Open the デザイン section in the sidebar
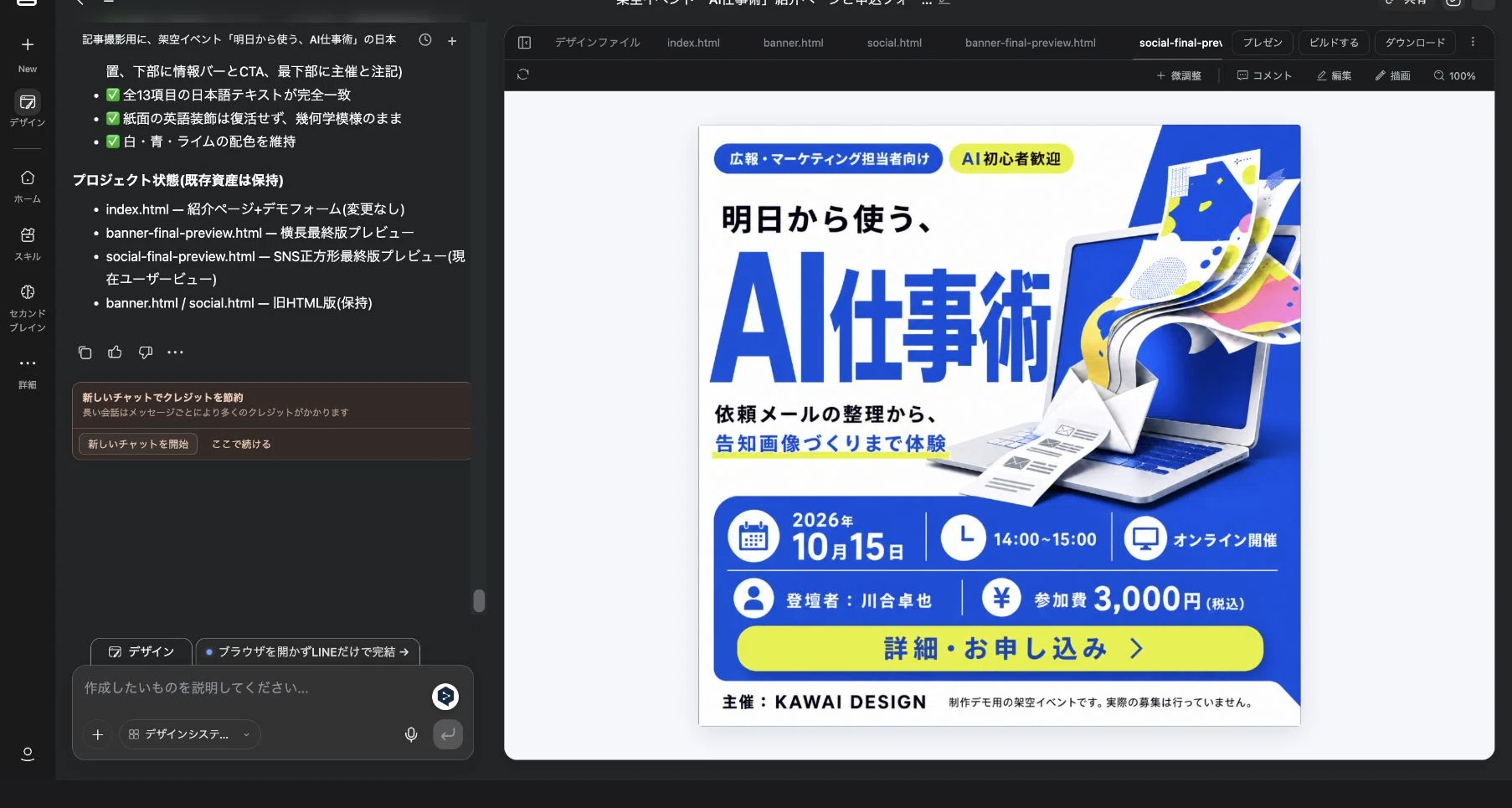This screenshot has height=808, width=1512. pyautogui.click(x=28, y=110)
